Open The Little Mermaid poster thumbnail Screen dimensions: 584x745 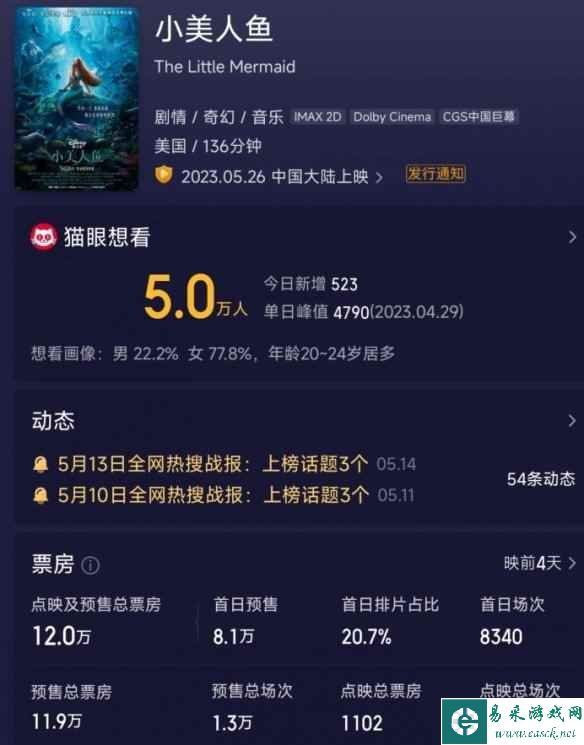[77, 98]
